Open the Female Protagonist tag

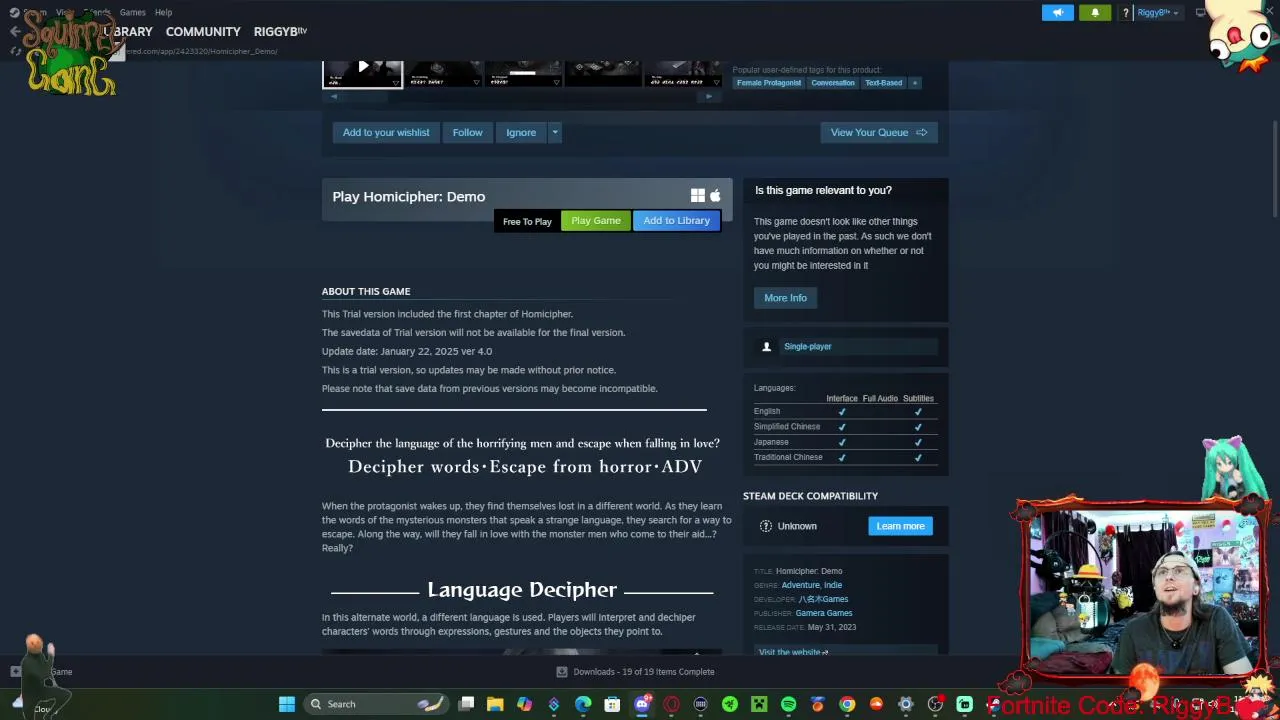769,83
